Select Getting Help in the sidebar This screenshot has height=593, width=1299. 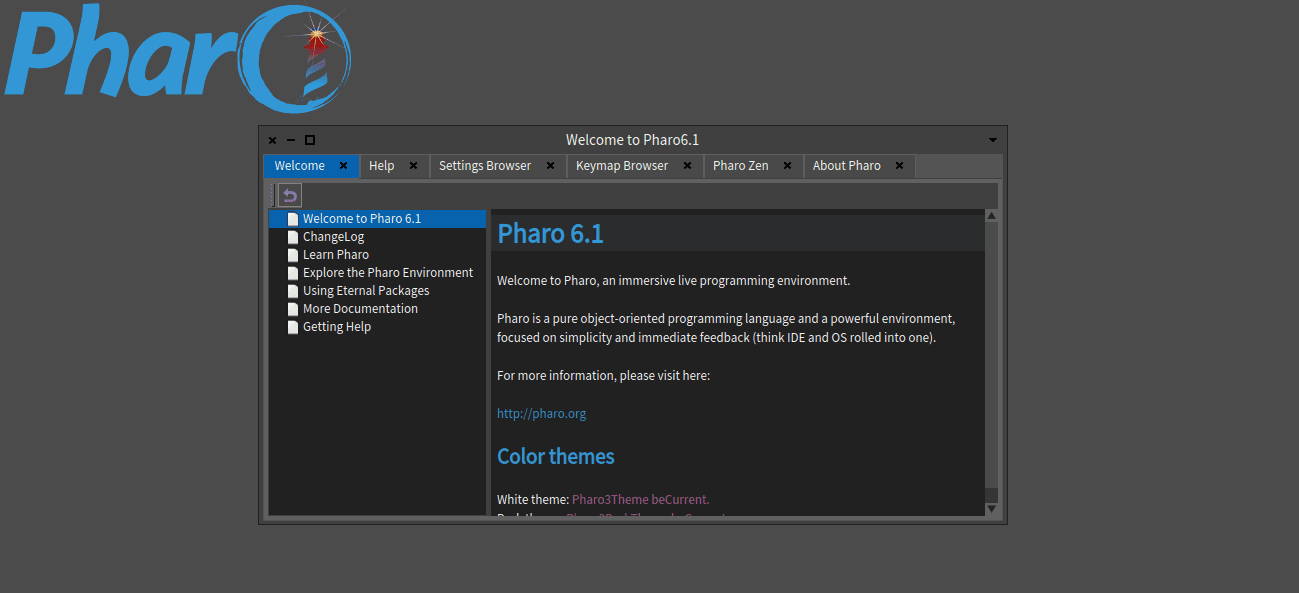tap(336, 326)
